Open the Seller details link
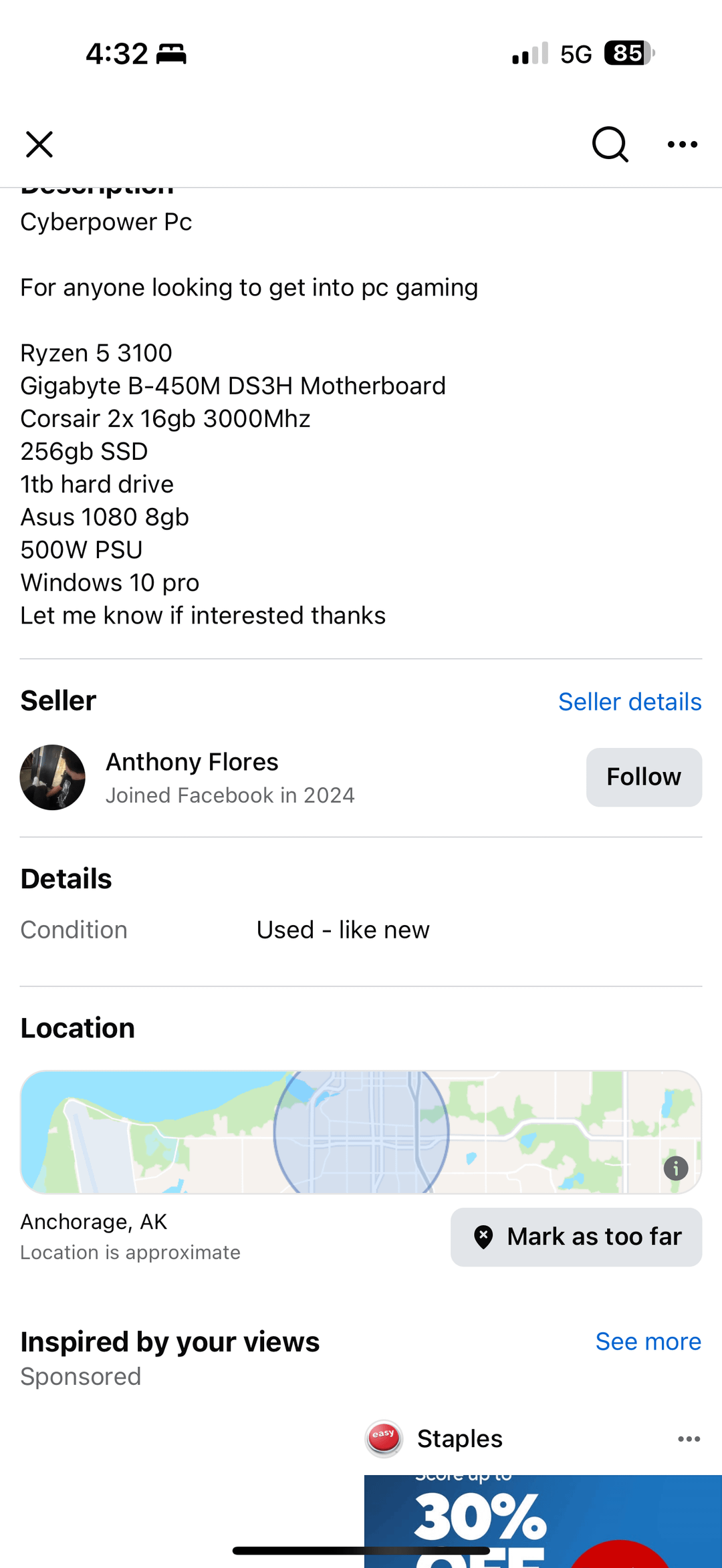Image resolution: width=722 pixels, height=1568 pixels. point(630,702)
